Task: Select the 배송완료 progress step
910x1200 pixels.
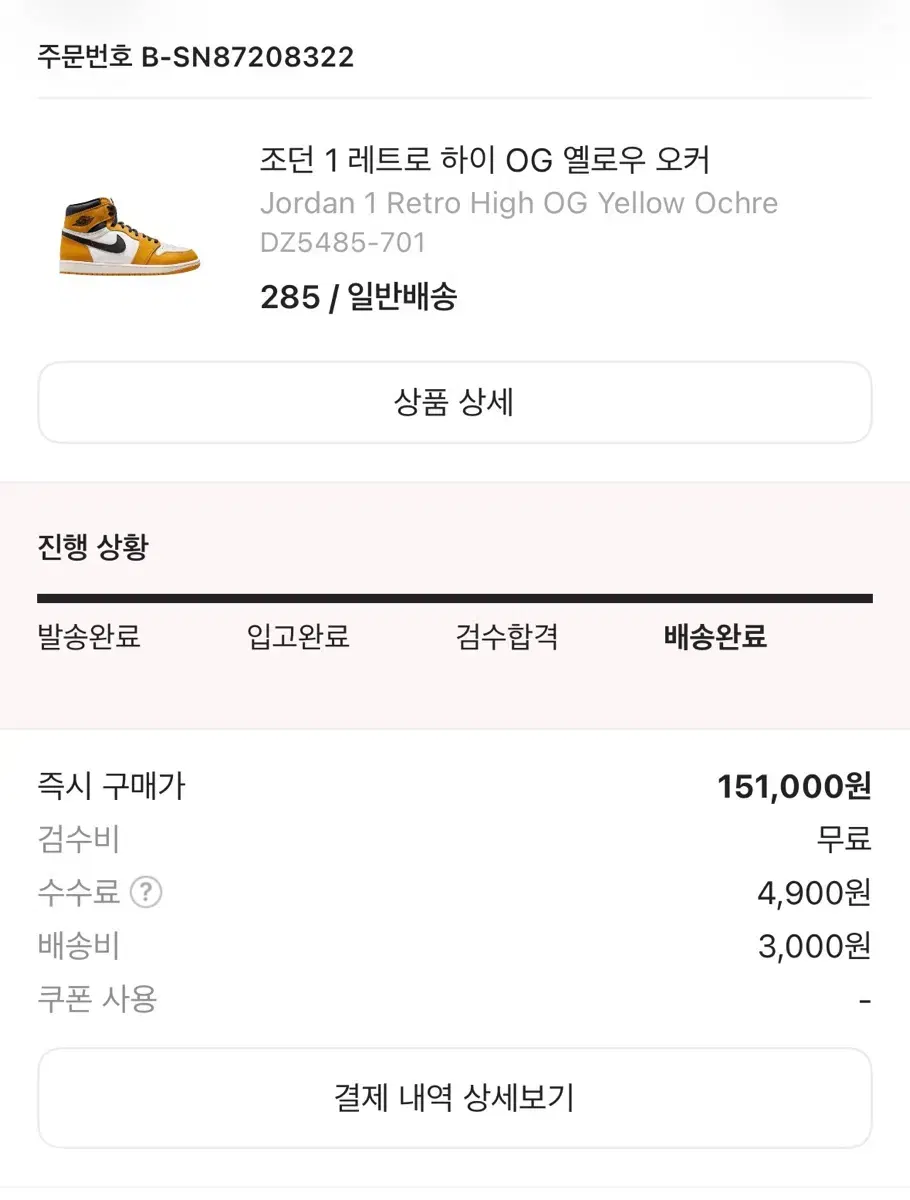Action: tap(715, 636)
